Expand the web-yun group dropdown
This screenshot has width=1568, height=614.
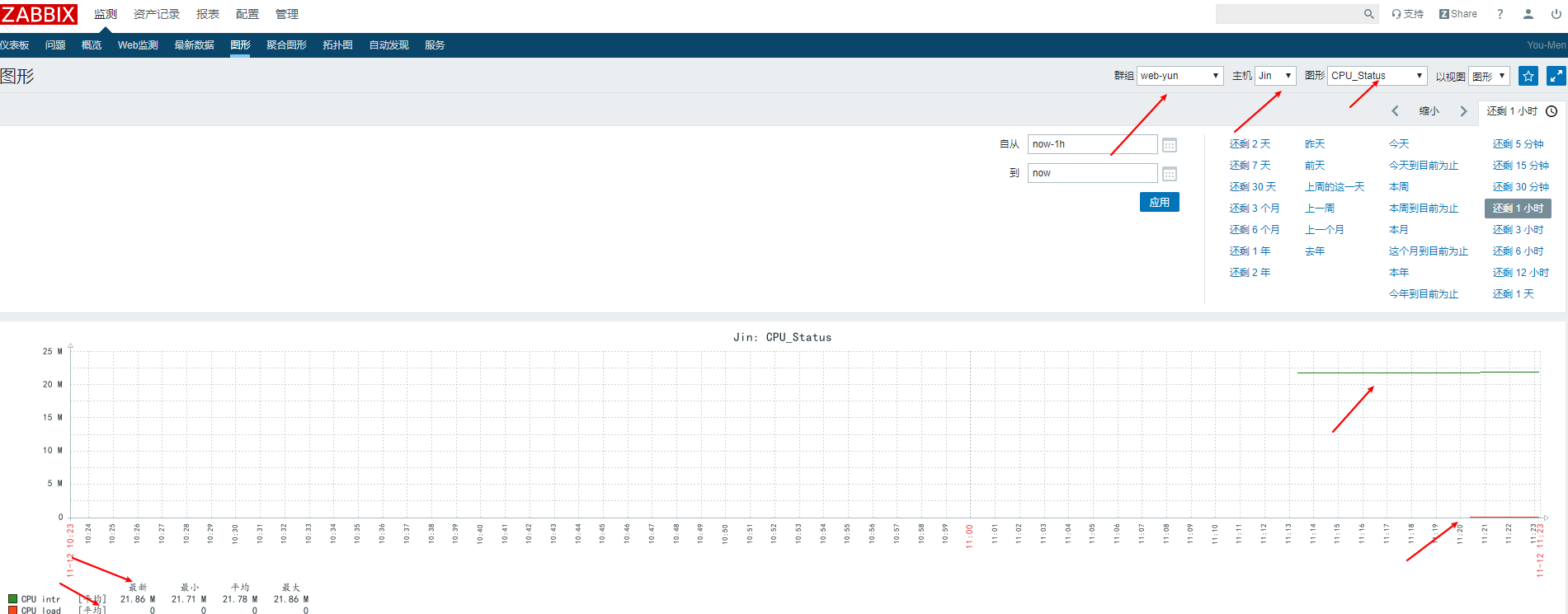point(1180,76)
